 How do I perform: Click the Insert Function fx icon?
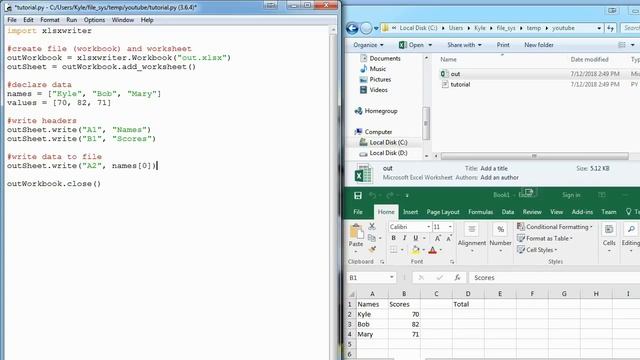[x=458, y=278]
